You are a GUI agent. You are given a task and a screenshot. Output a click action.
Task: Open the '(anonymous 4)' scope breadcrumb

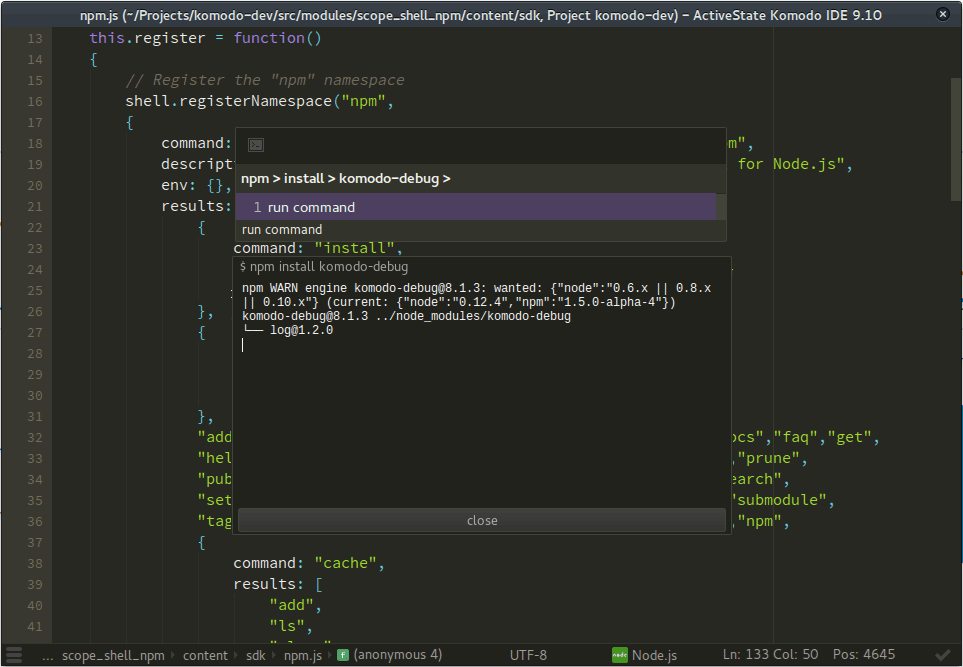[x=397, y=655]
